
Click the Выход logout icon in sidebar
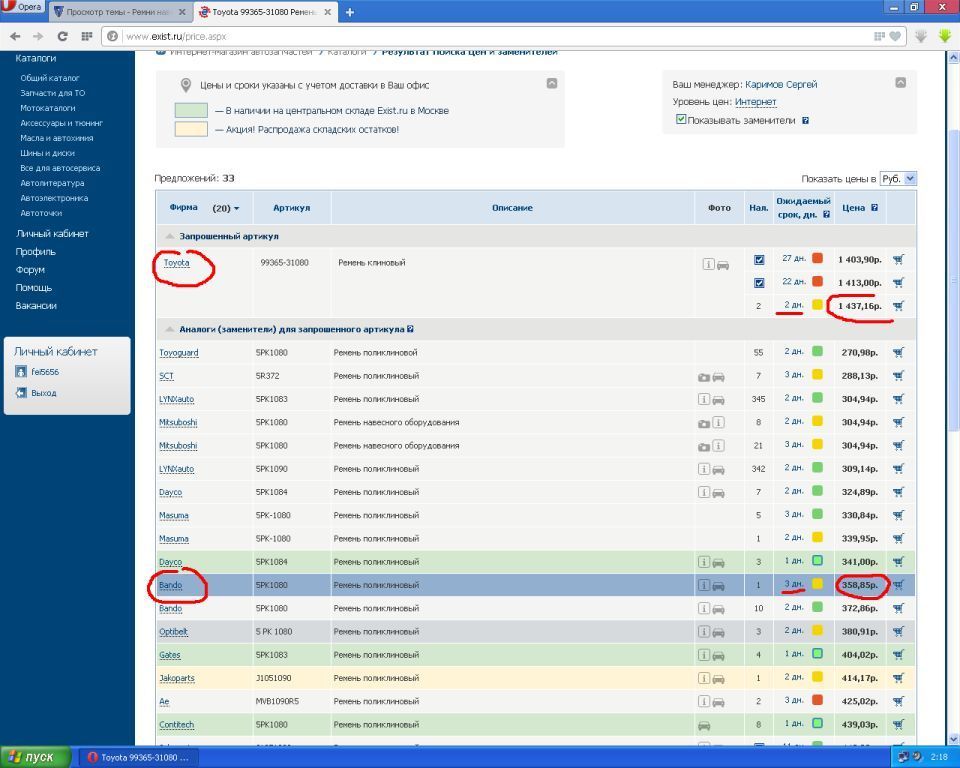[x=21, y=393]
